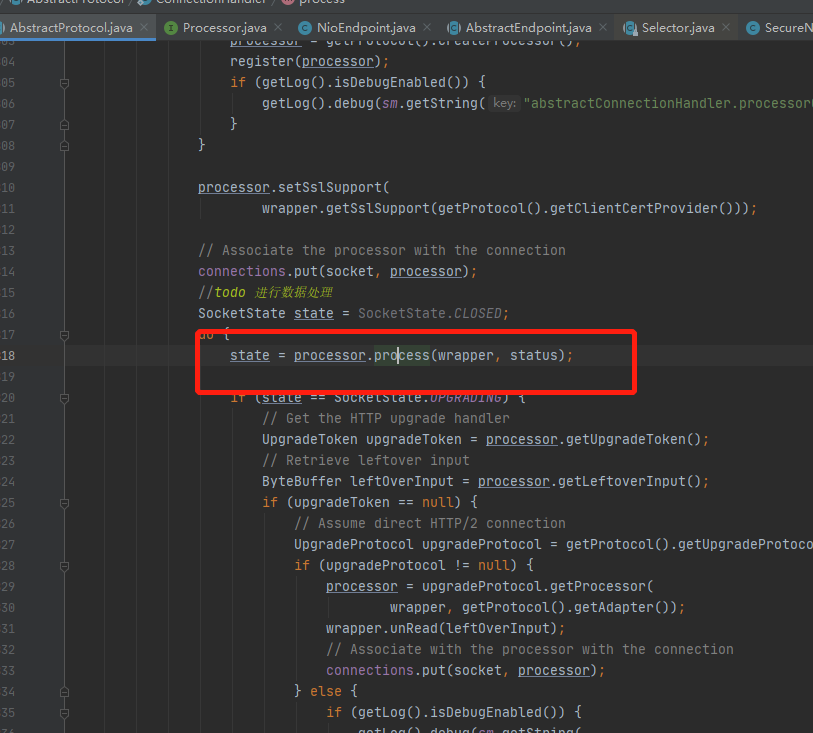Click the class icon on Selector.java tab
813x733 pixels.
pos(629,28)
